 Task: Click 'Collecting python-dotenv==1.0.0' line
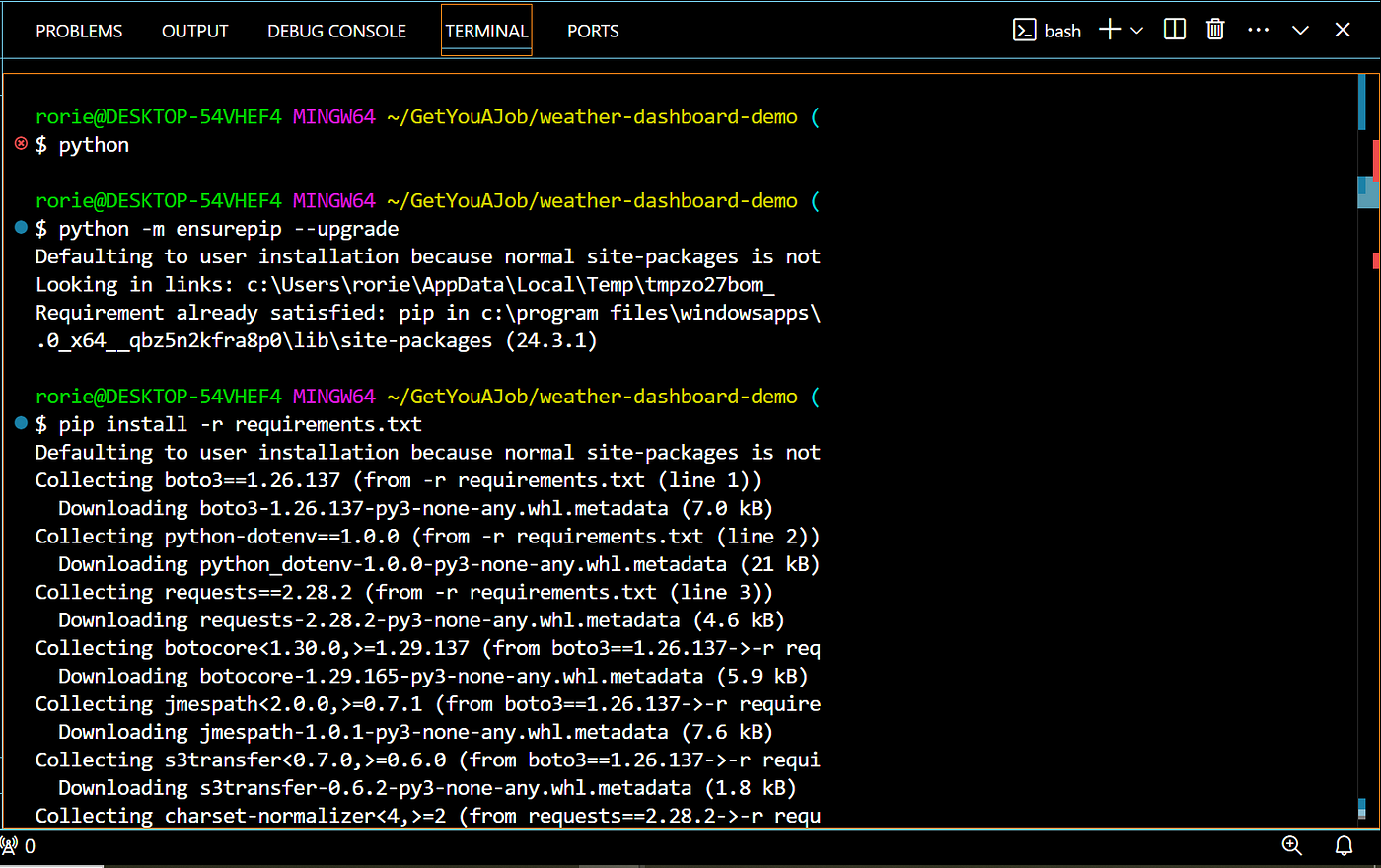tap(428, 537)
